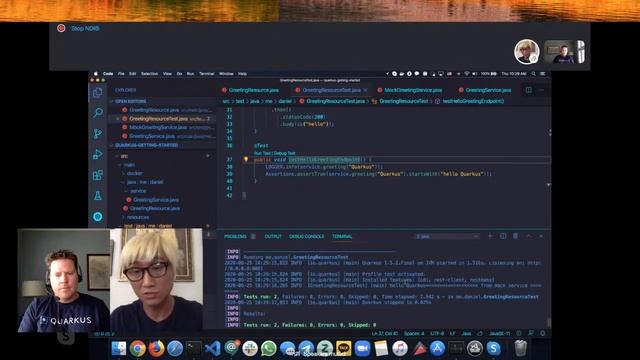Image resolution: width=640 pixels, height=360 pixels.
Task: Open the terminal selector dropdown
Action: 447,236
